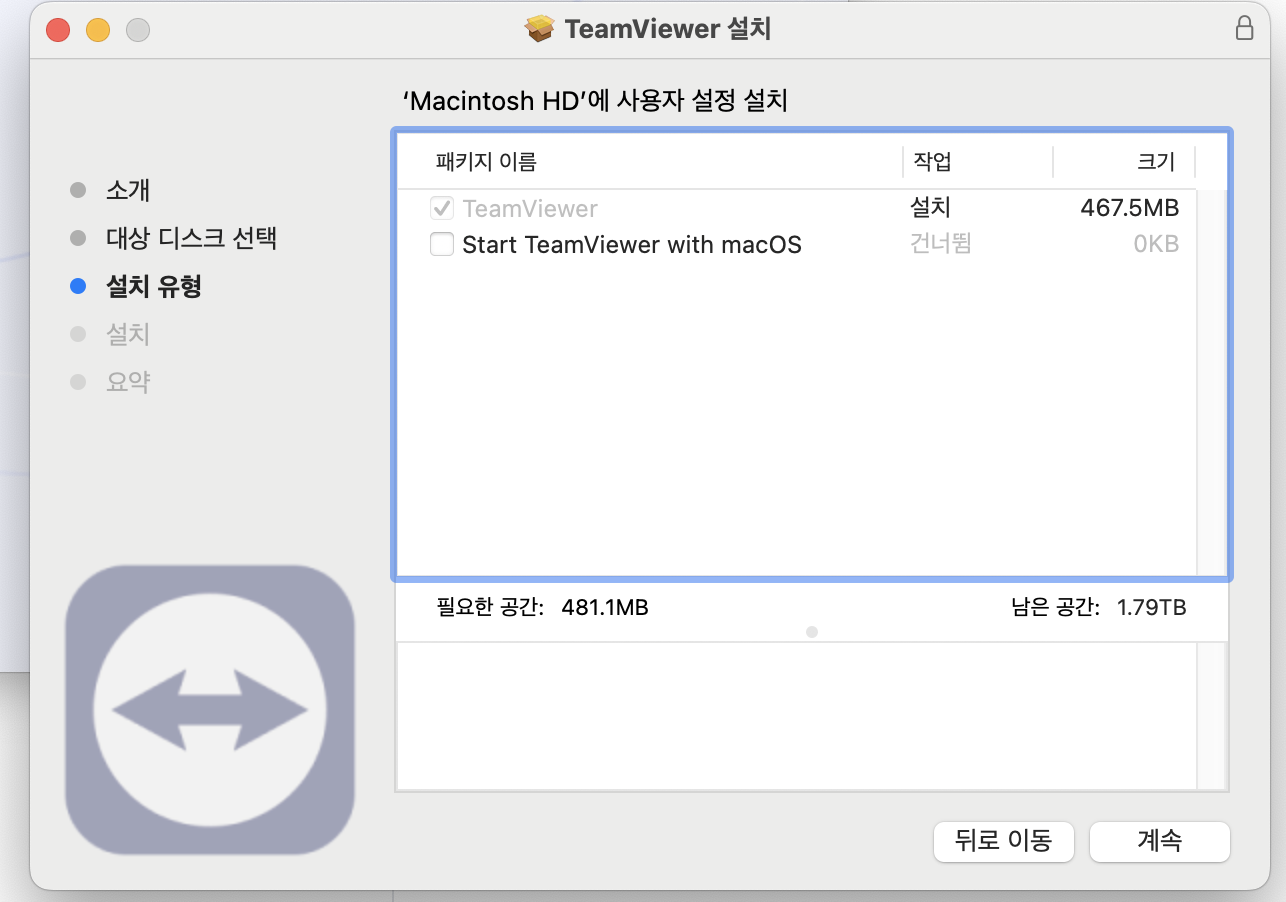The height and width of the screenshot is (902, 1286).
Task: Click the splitter handle dot below list
Action: [x=812, y=632]
